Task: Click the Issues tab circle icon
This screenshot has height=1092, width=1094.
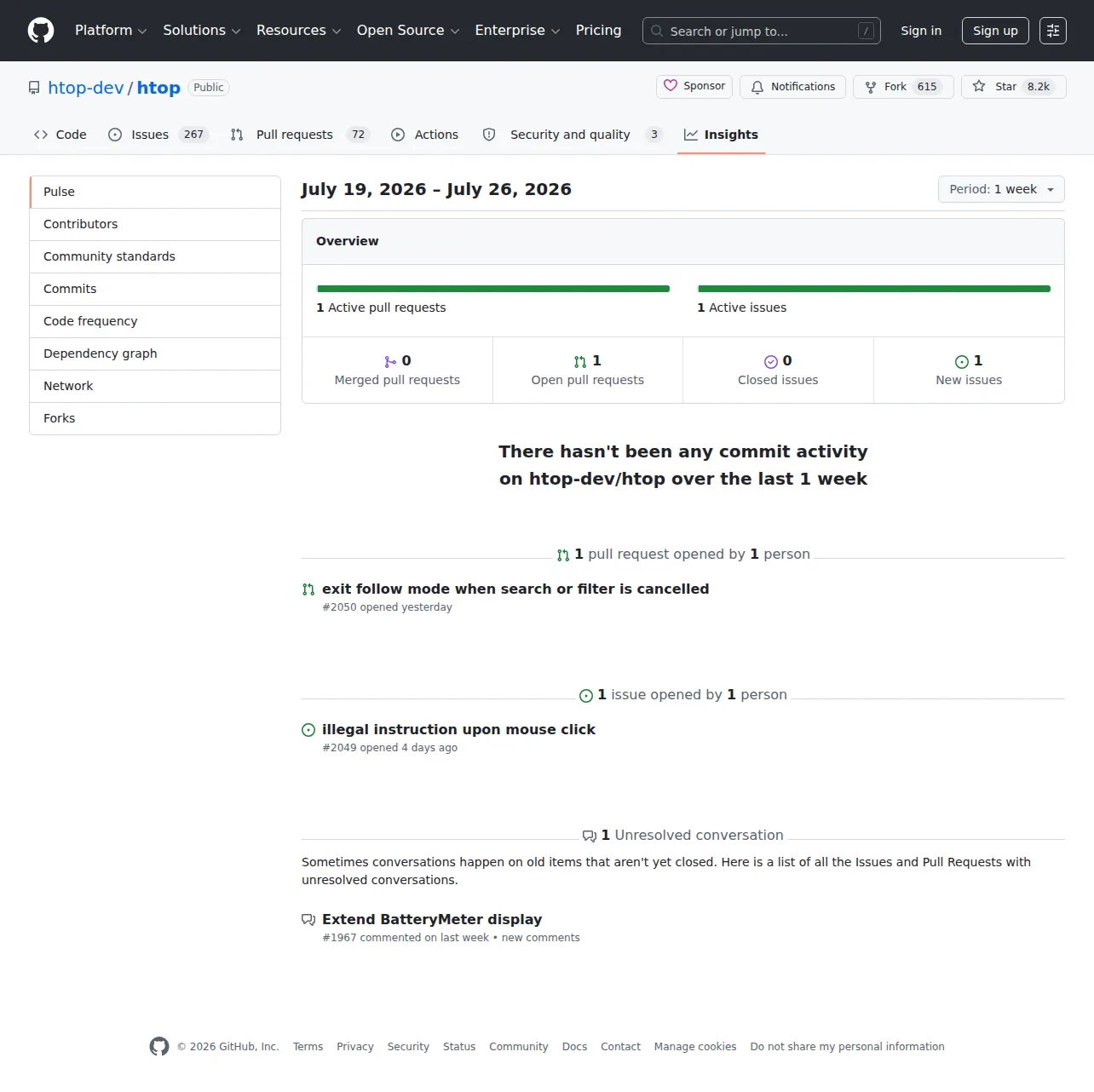Action: coord(115,135)
